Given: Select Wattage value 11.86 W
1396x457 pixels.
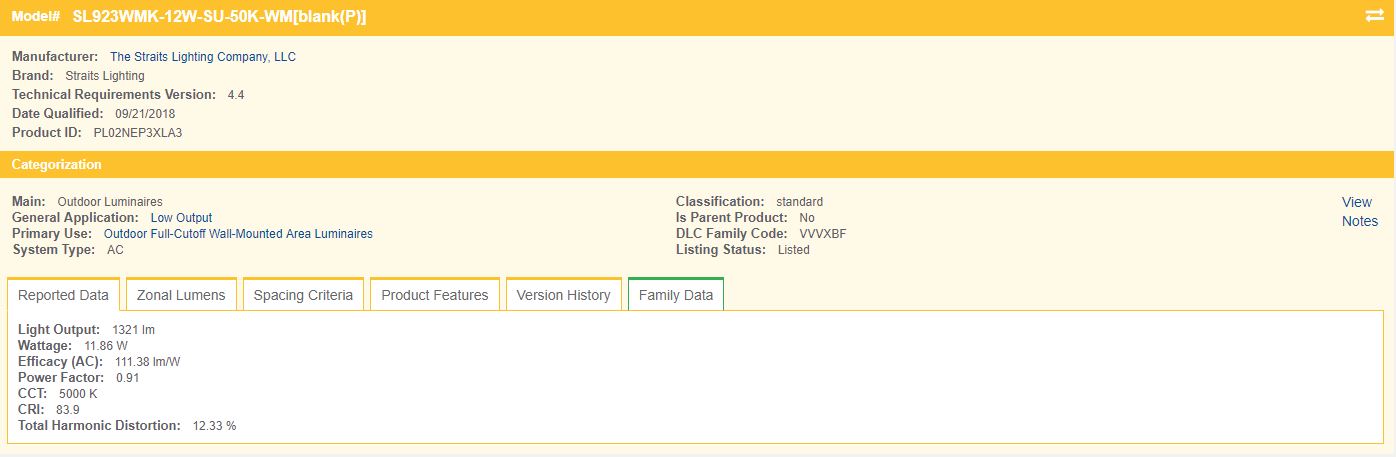Looking at the screenshot, I should [106, 346].
